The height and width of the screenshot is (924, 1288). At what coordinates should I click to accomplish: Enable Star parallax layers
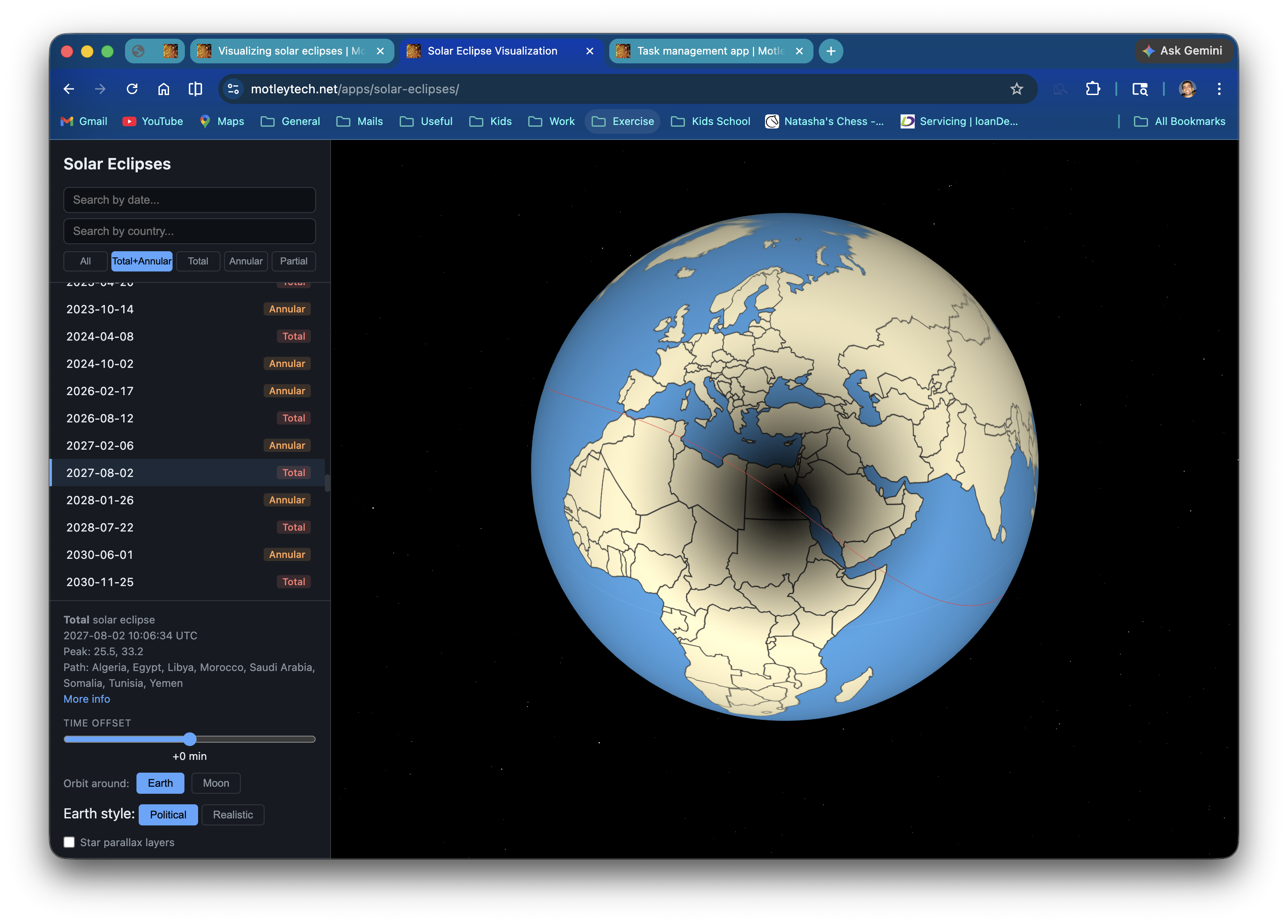pyautogui.click(x=69, y=842)
